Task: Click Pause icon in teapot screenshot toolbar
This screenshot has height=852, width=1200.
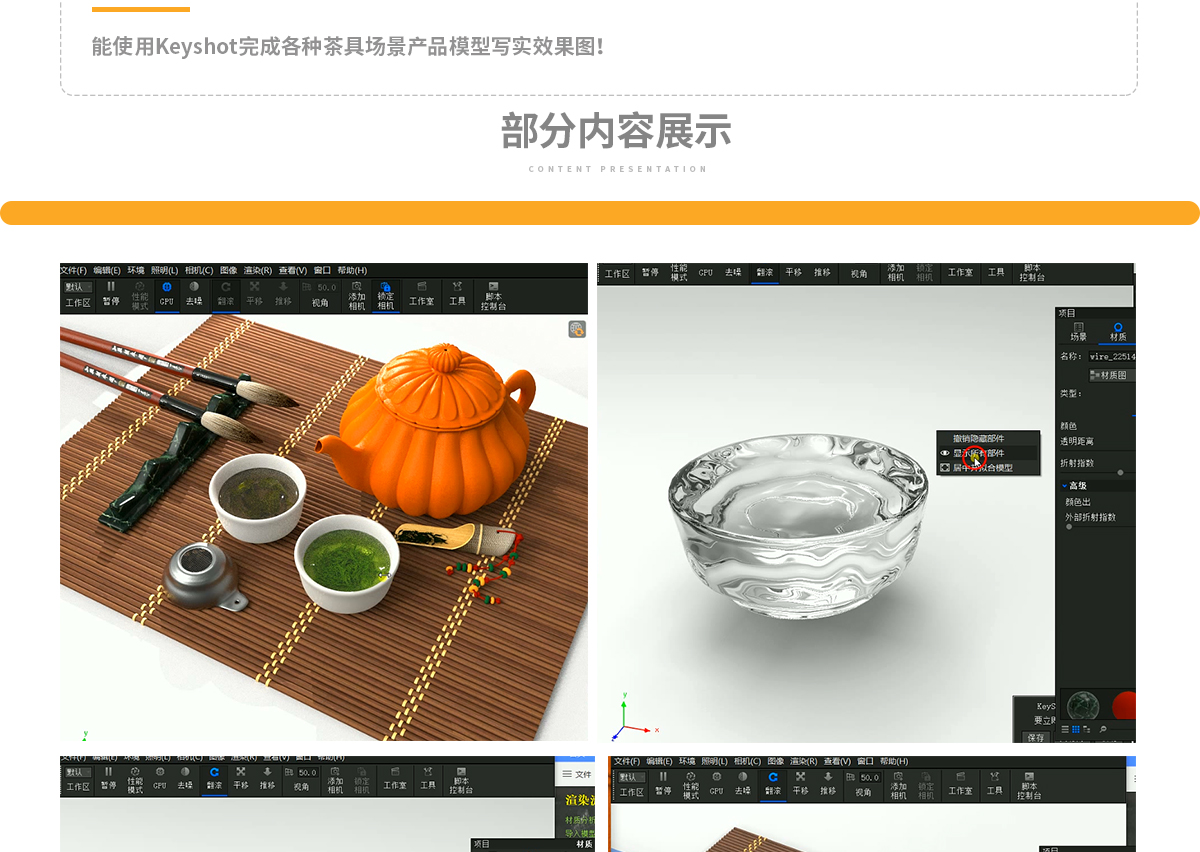Action: click(x=111, y=287)
